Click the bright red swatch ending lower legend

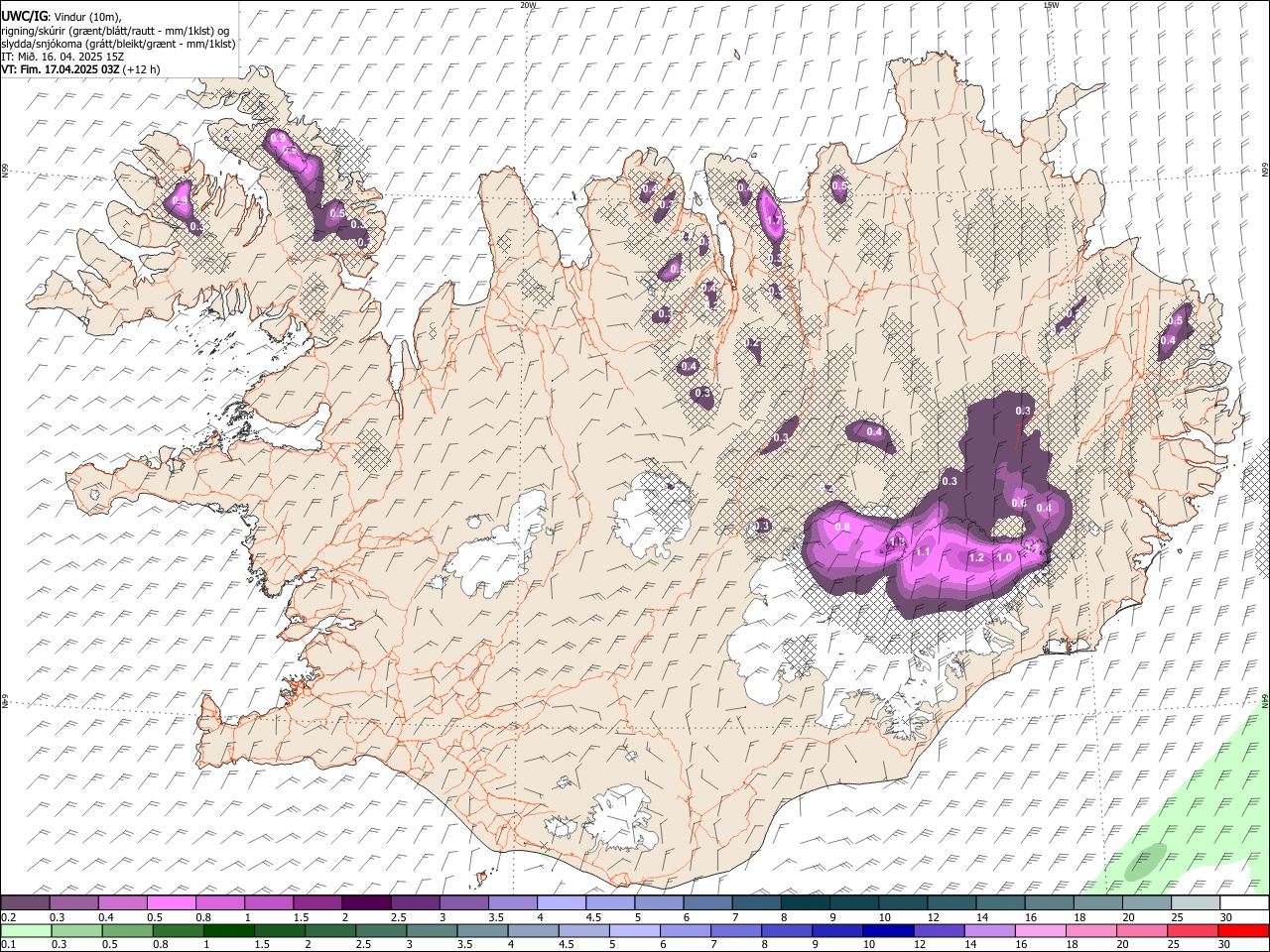click(x=1243, y=931)
